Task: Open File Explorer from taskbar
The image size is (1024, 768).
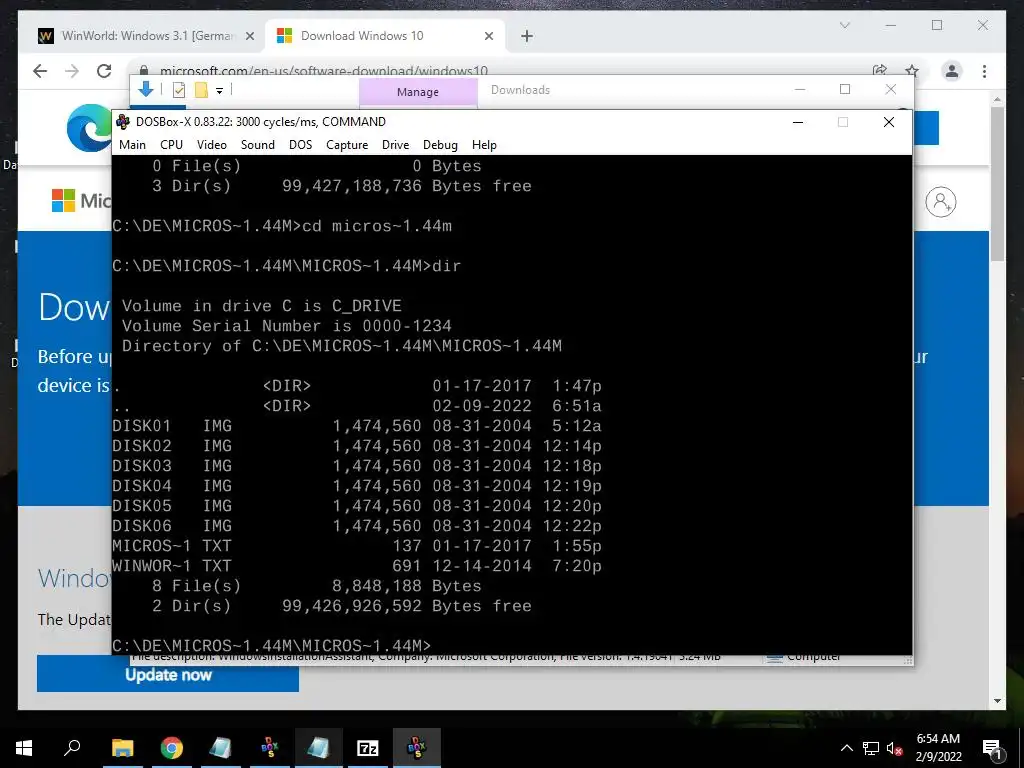Action: pos(122,748)
